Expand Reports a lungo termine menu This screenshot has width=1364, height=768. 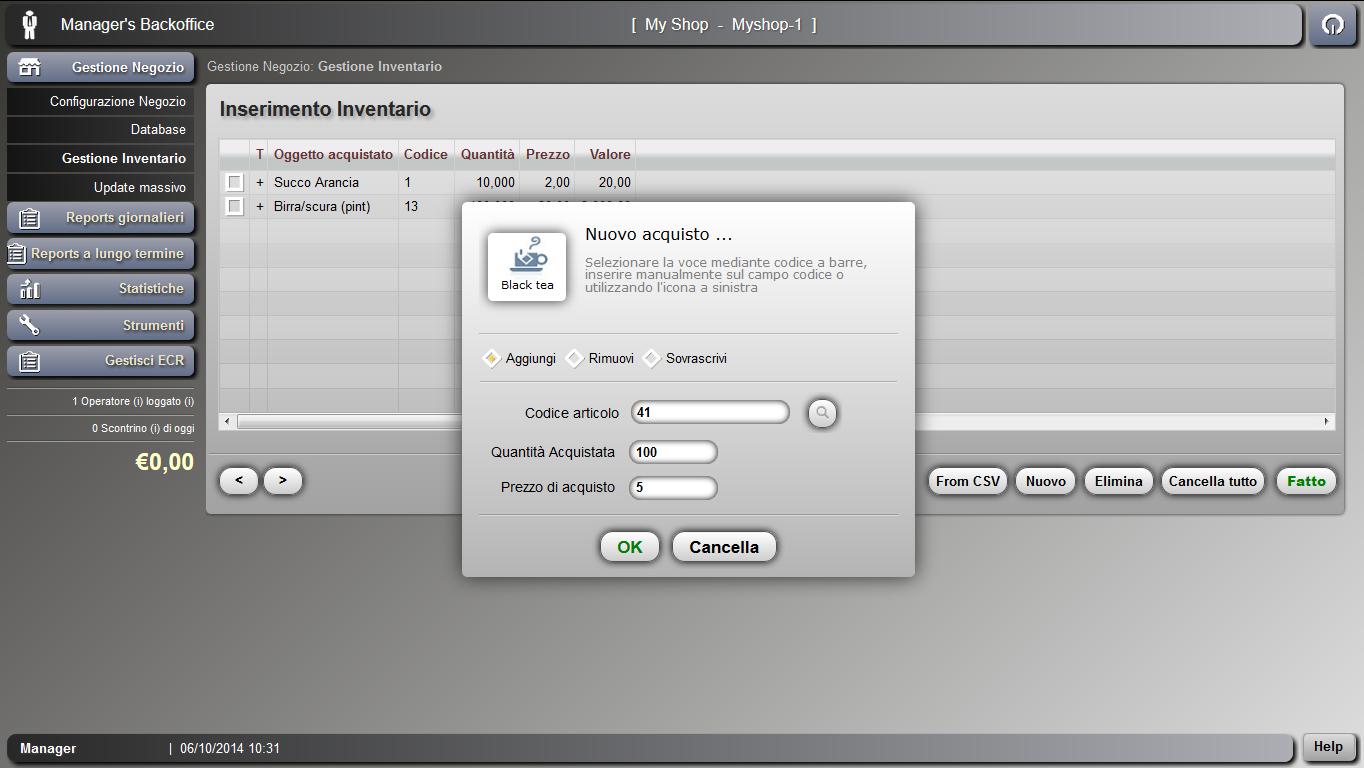tap(100, 254)
